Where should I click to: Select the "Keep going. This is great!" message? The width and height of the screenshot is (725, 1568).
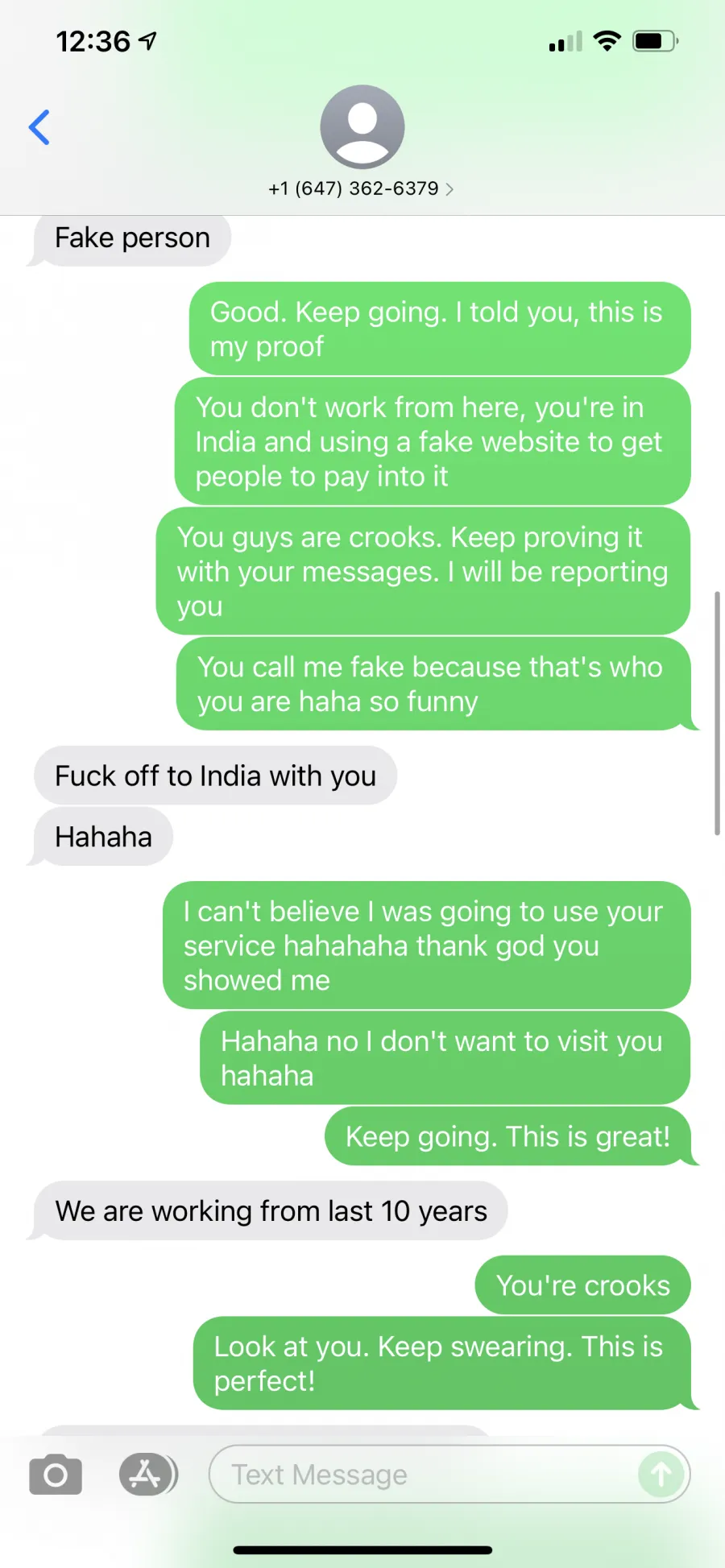(508, 1136)
